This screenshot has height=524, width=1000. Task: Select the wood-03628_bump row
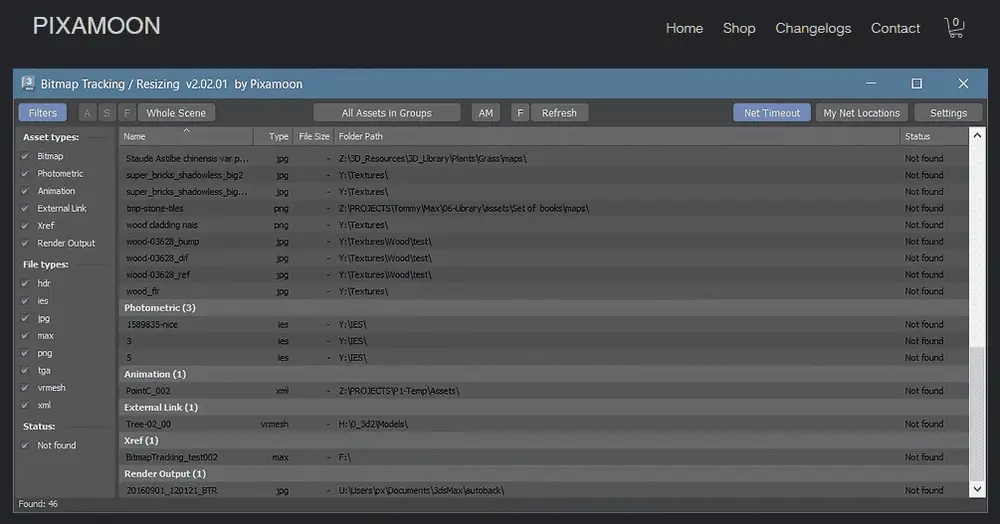[543, 242]
